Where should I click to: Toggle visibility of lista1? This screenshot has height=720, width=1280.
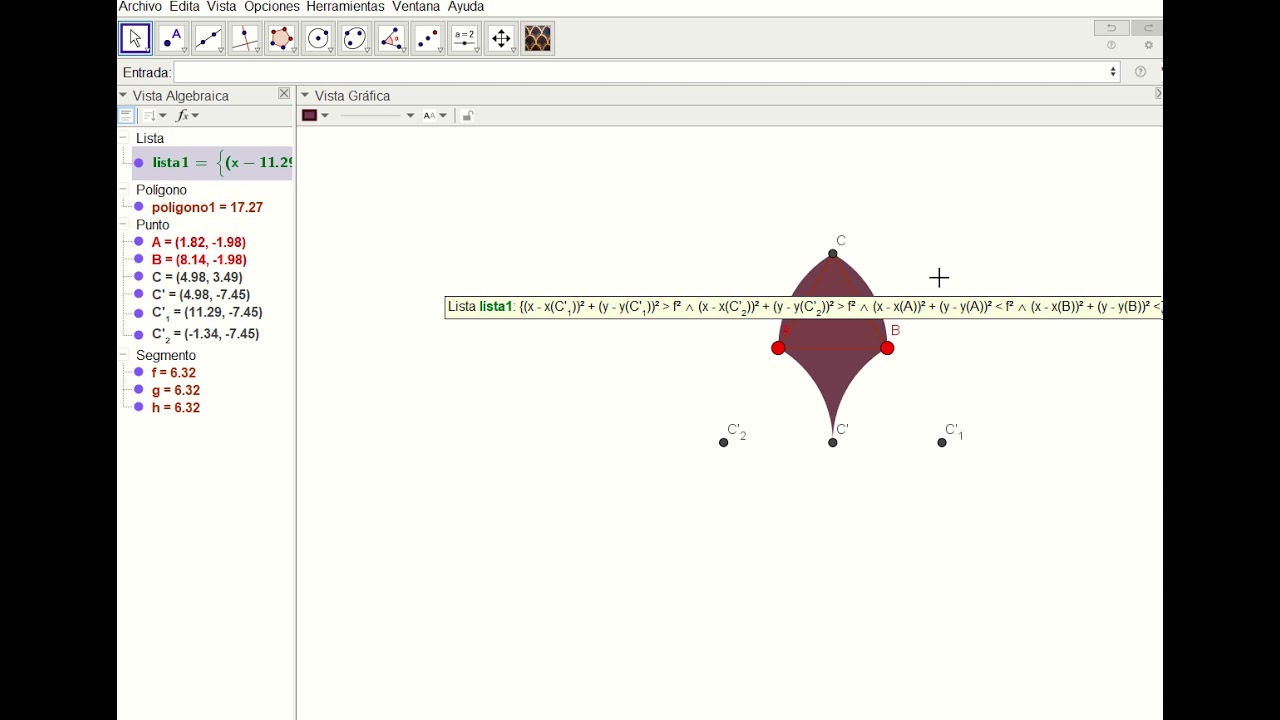[139, 163]
